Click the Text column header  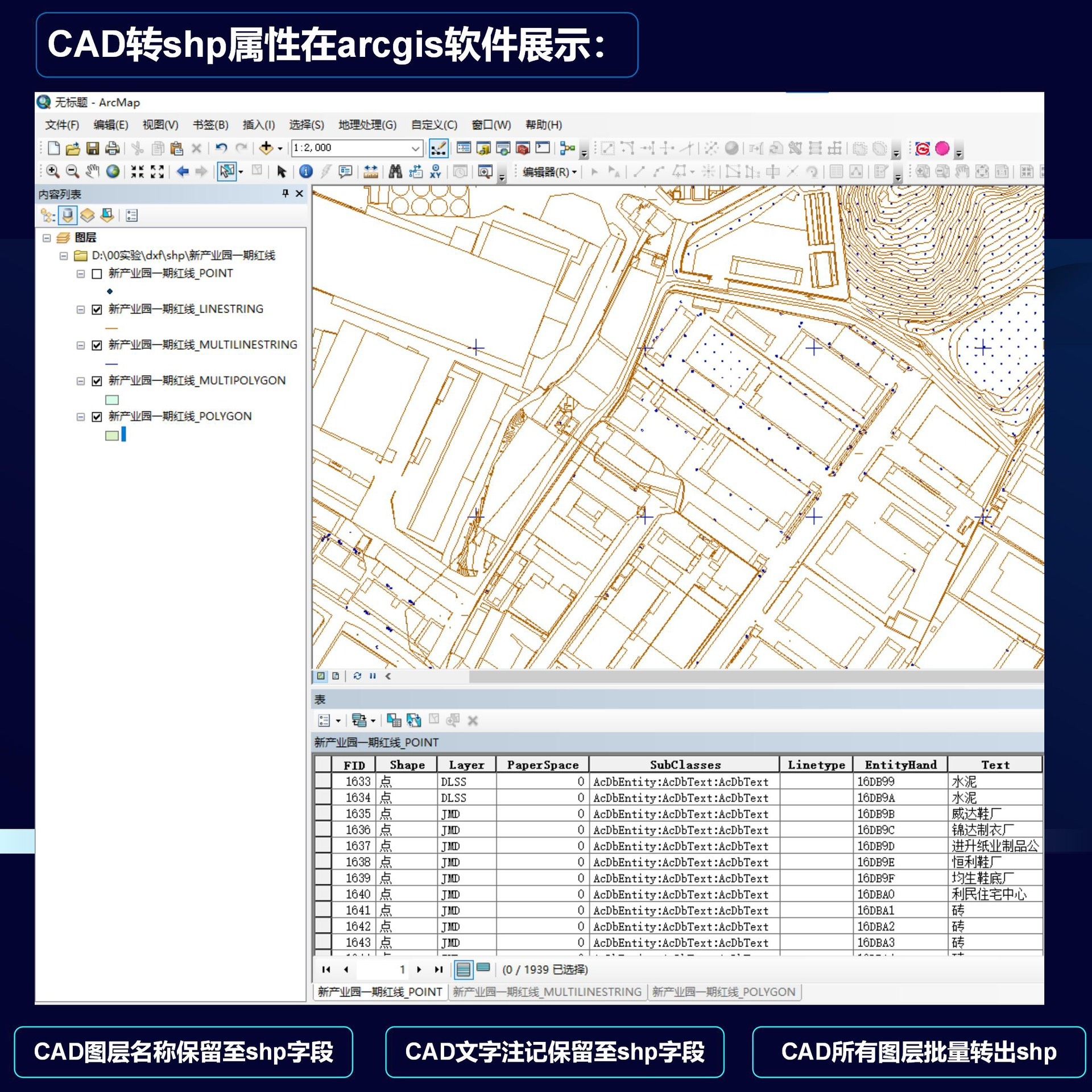click(x=995, y=765)
